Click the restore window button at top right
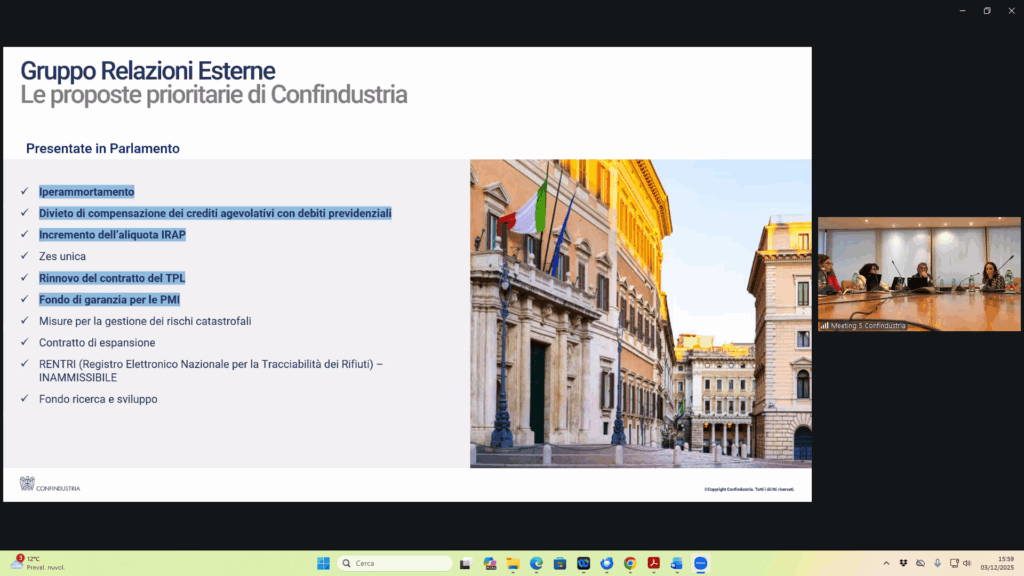Viewport: 1024px width, 576px height. tap(987, 10)
